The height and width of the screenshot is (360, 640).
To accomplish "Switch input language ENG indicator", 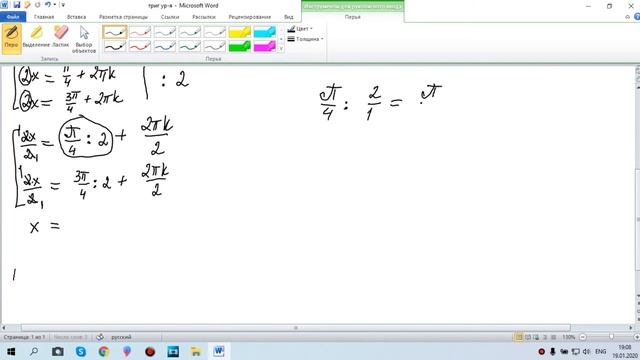I will pos(600,351).
